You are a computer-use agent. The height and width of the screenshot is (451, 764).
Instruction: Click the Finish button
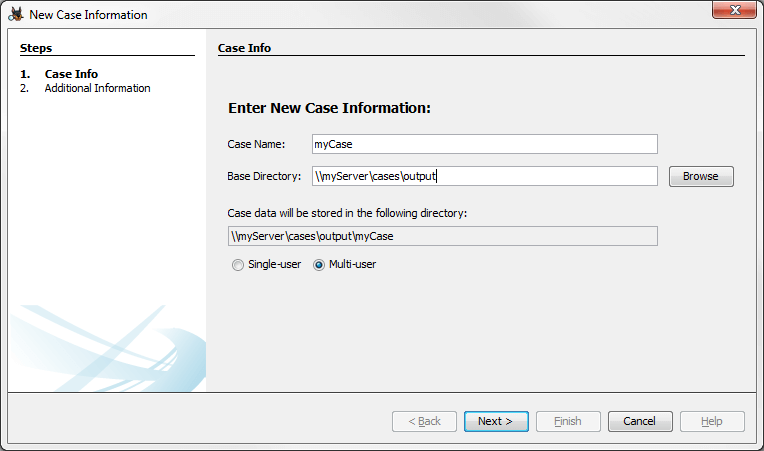tap(567, 421)
